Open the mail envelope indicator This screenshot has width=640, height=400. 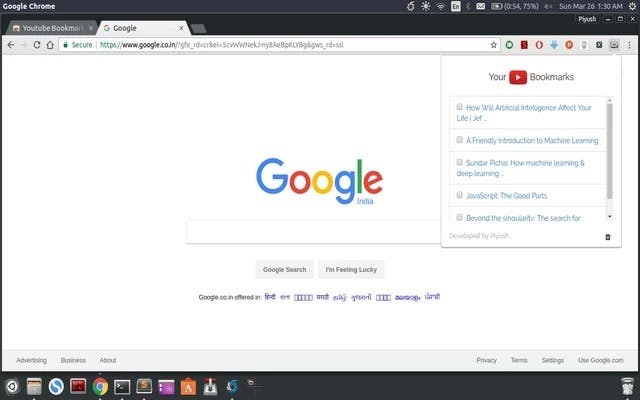480,6
